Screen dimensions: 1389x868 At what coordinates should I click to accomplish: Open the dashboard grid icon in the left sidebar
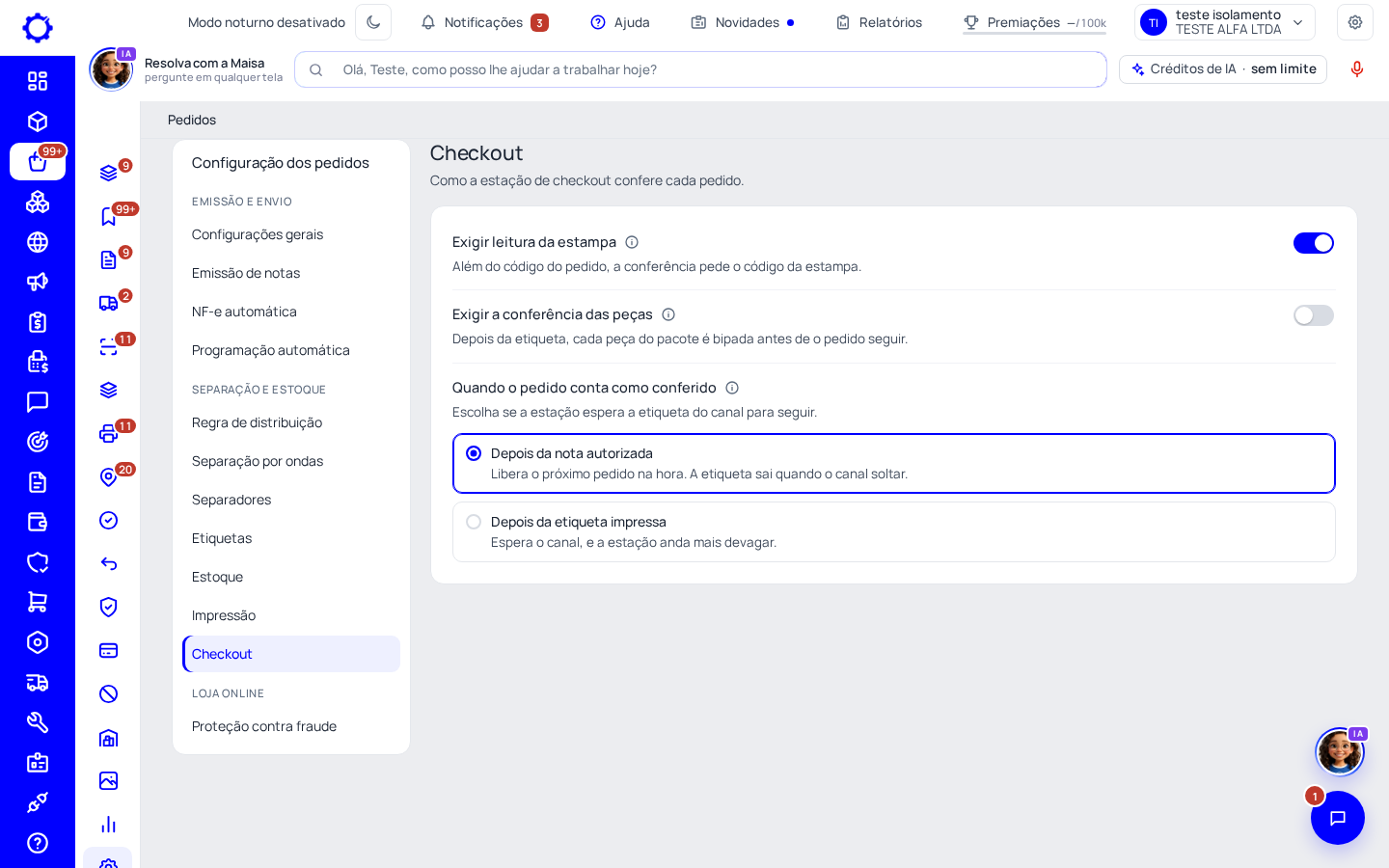[38, 81]
